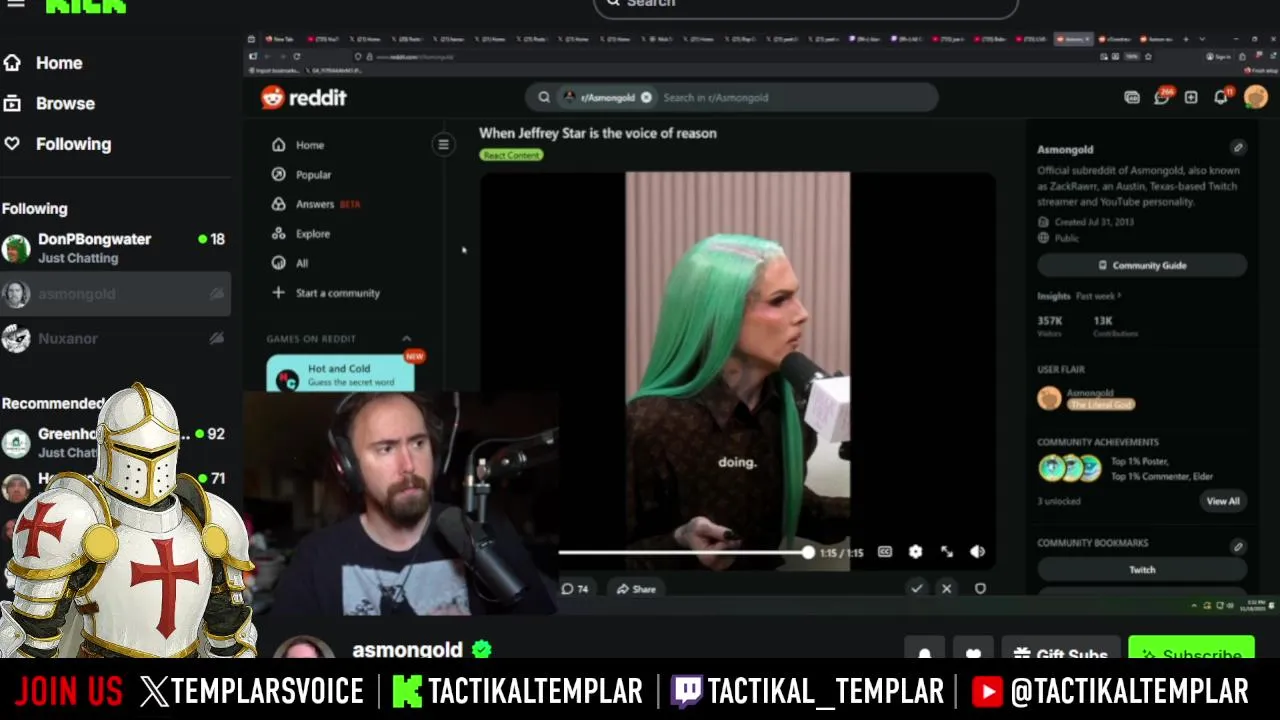Image resolution: width=1280 pixels, height=720 pixels.
Task: Toggle closed captions on video
Action: (x=885, y=552)
